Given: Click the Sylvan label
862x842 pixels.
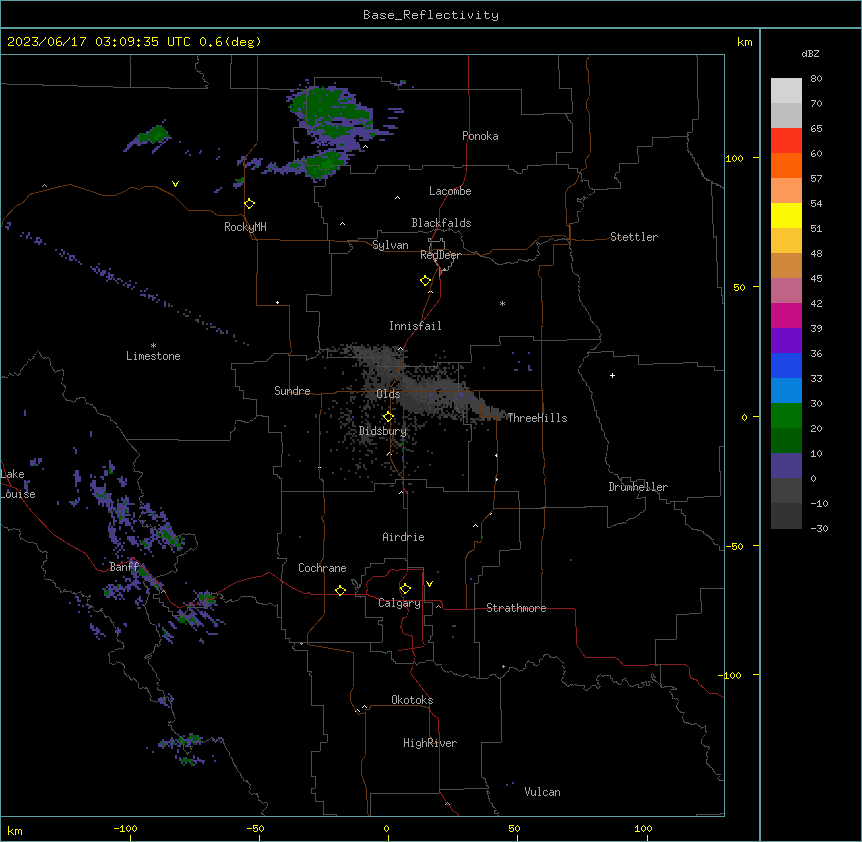Looking at the screenshot, I should (390, 245).
